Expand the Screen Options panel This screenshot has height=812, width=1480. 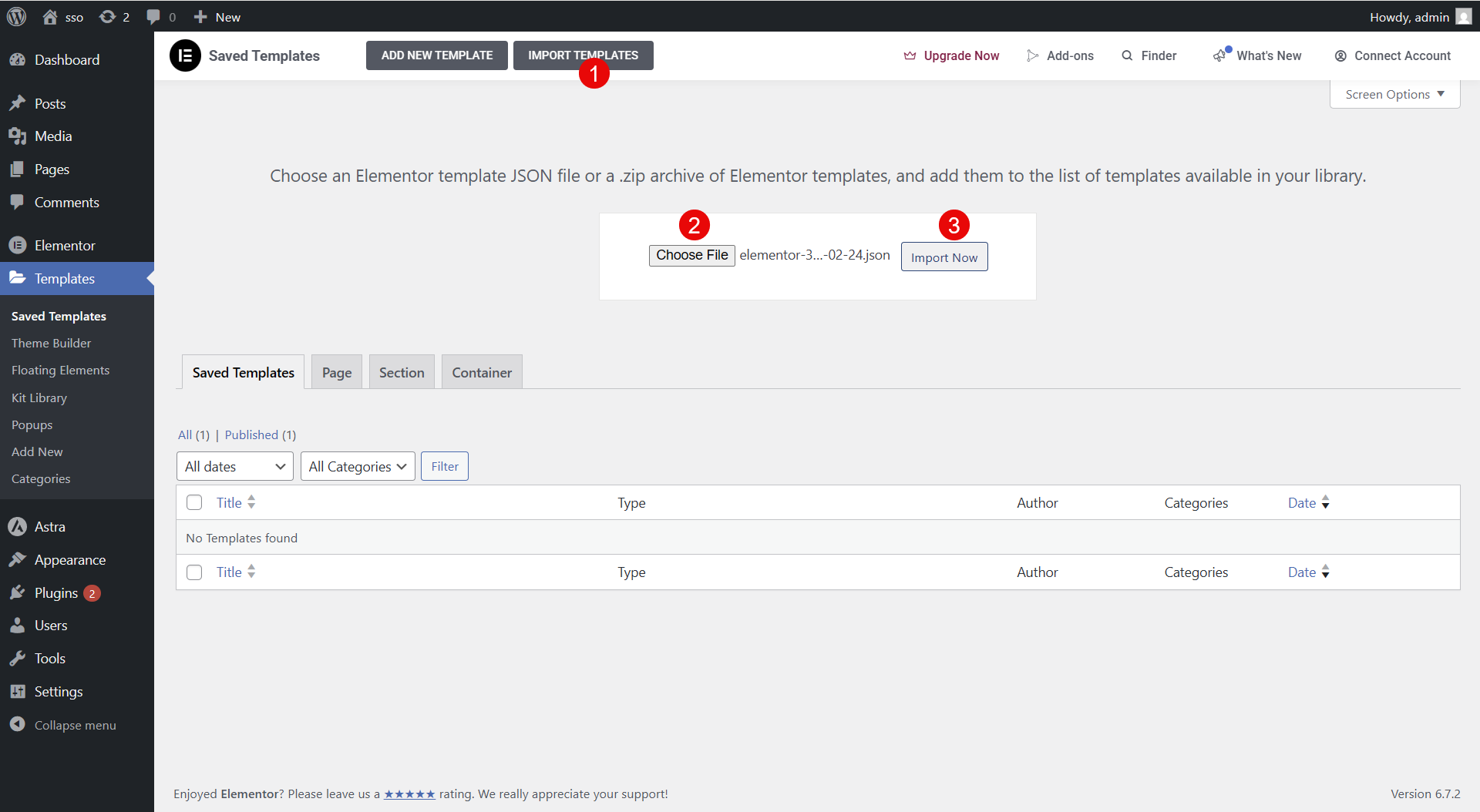1394,94
